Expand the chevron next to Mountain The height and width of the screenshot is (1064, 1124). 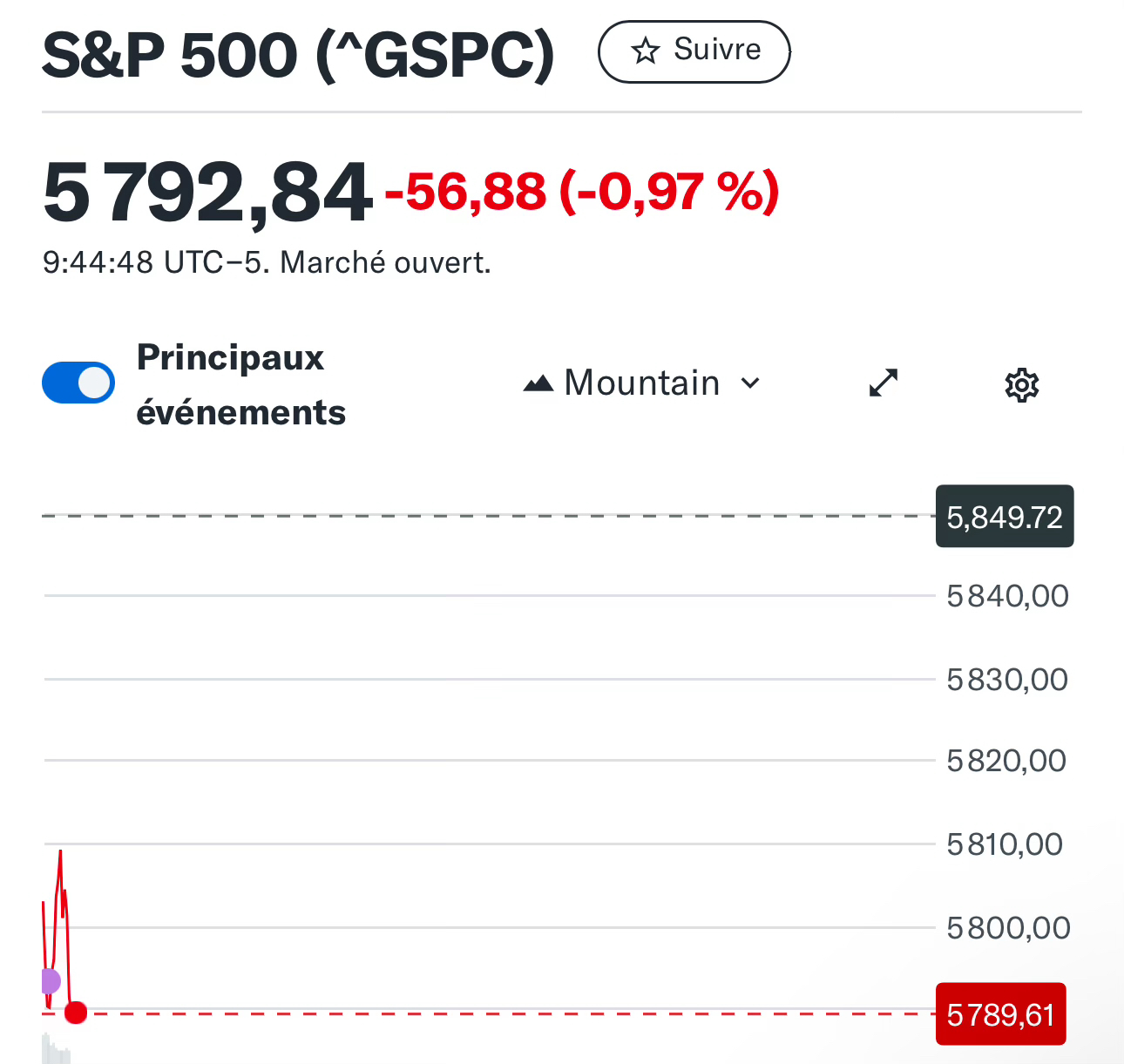pos(750,383)
